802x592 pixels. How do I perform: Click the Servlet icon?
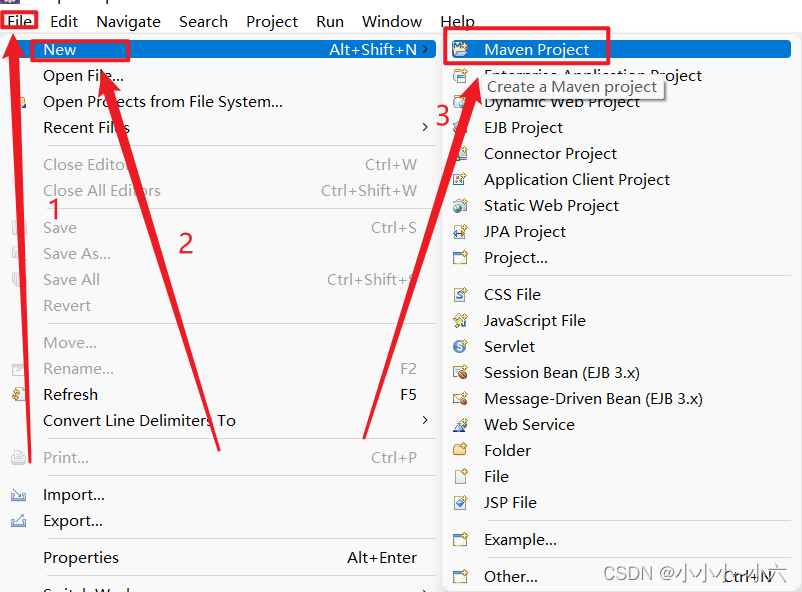click(x=460, y=346)
